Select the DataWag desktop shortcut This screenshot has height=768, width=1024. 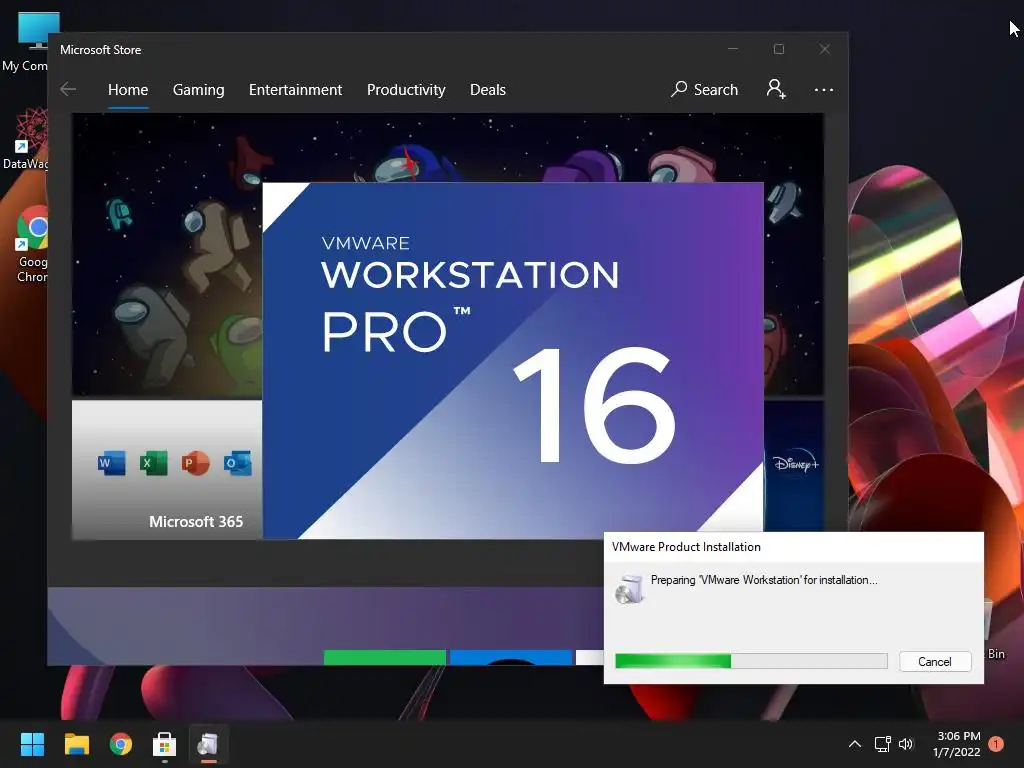click(26, 139)
